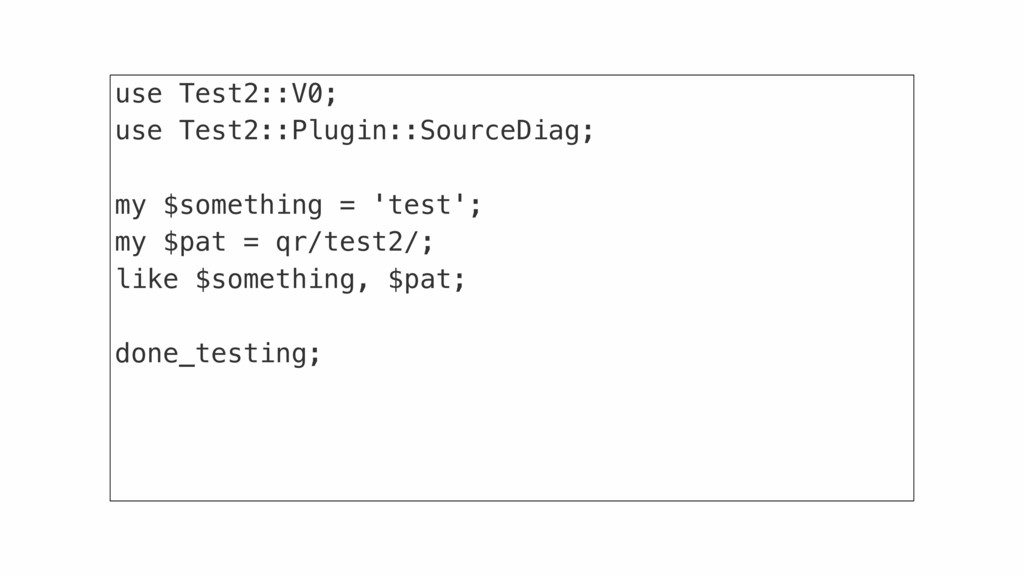
Task: Click empty area below done_testing in code box
Action: [511, 434]
